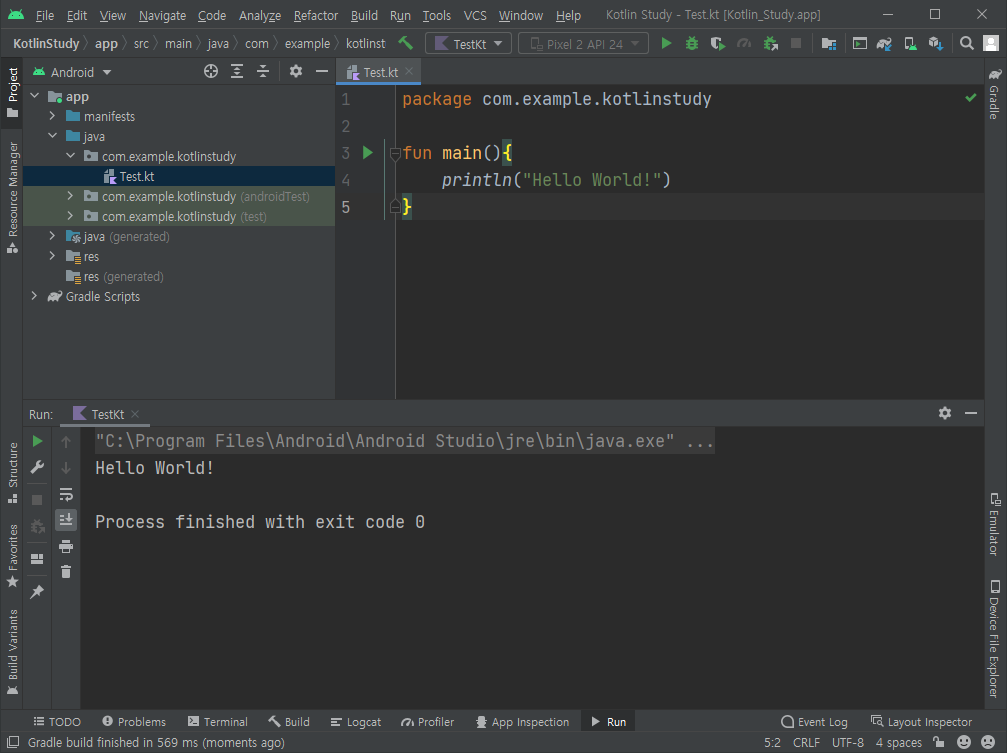Open run configuration wrench in Run panel
The image size is (1007, 753).
point(37,467)
